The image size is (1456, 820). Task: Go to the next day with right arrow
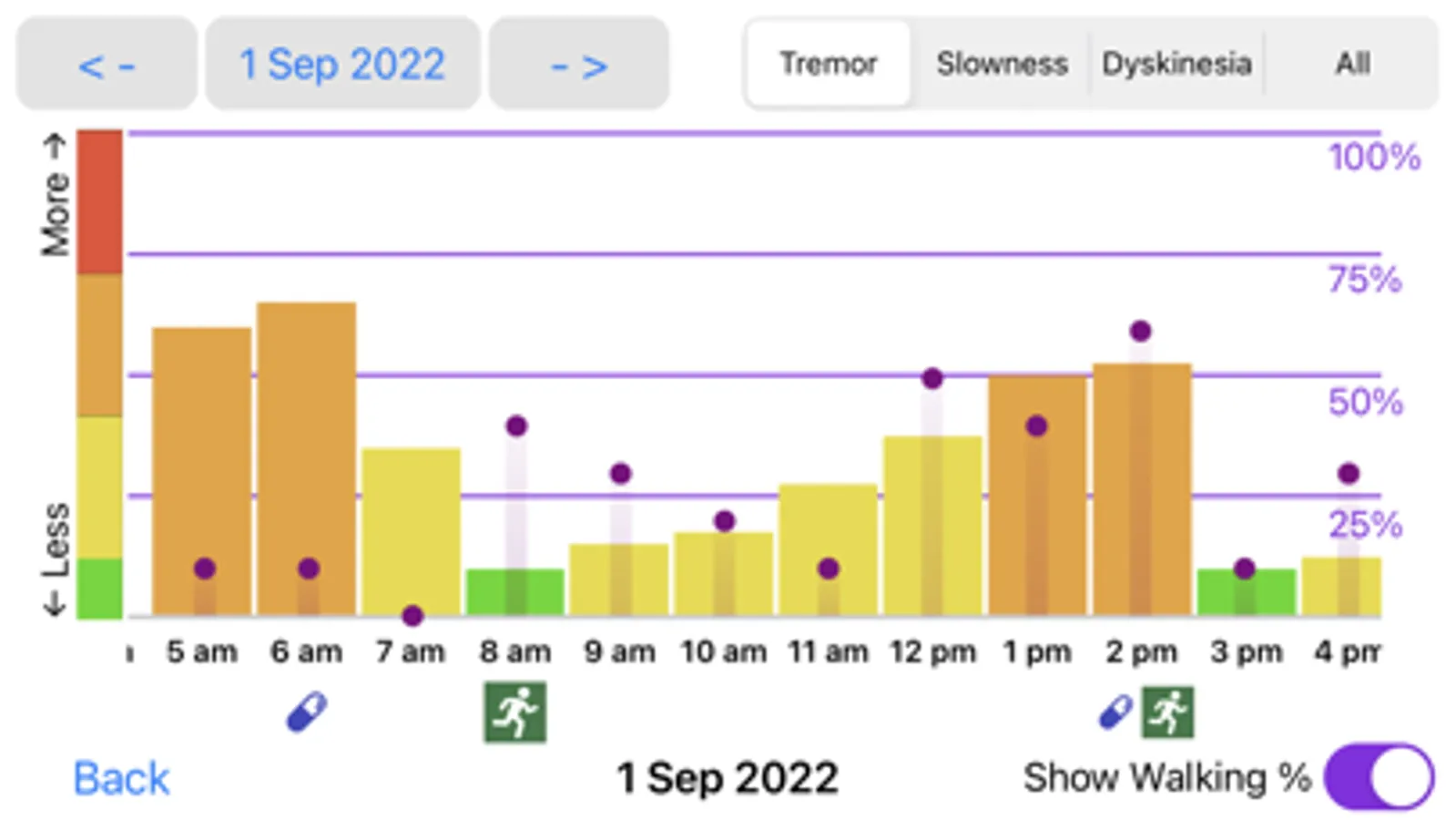tap(579, 64)
